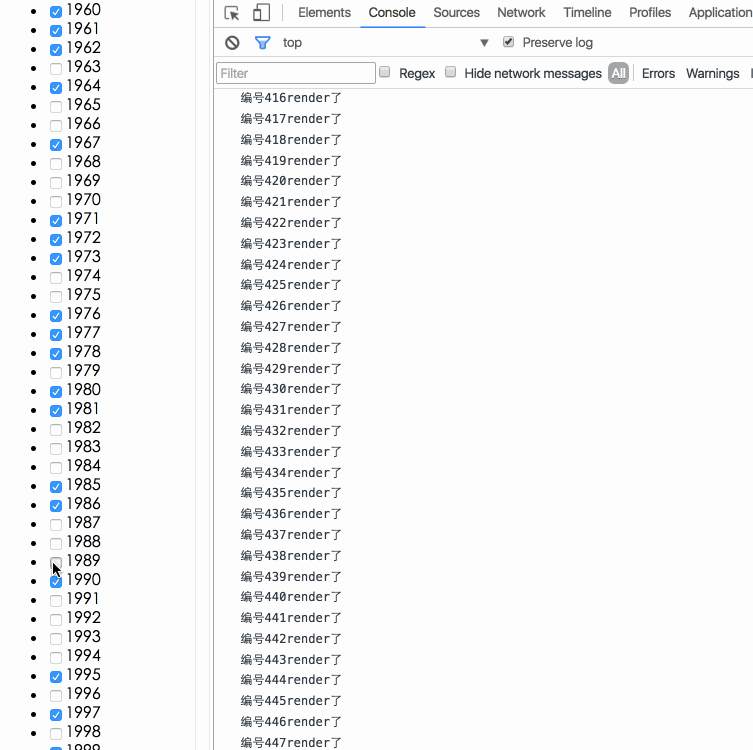Switch to the Sources tab

pos(456,12)
